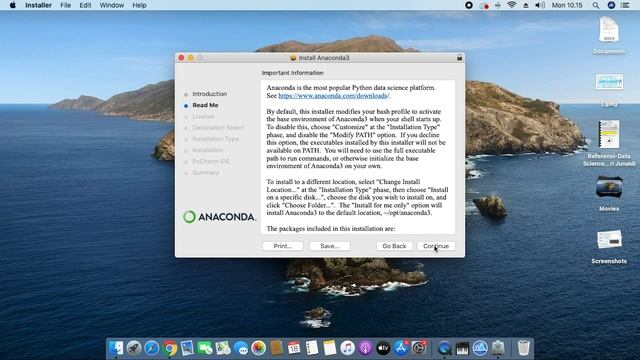Open the Trash in the Dock
640x360 pixels.
[x=523, y=348]
